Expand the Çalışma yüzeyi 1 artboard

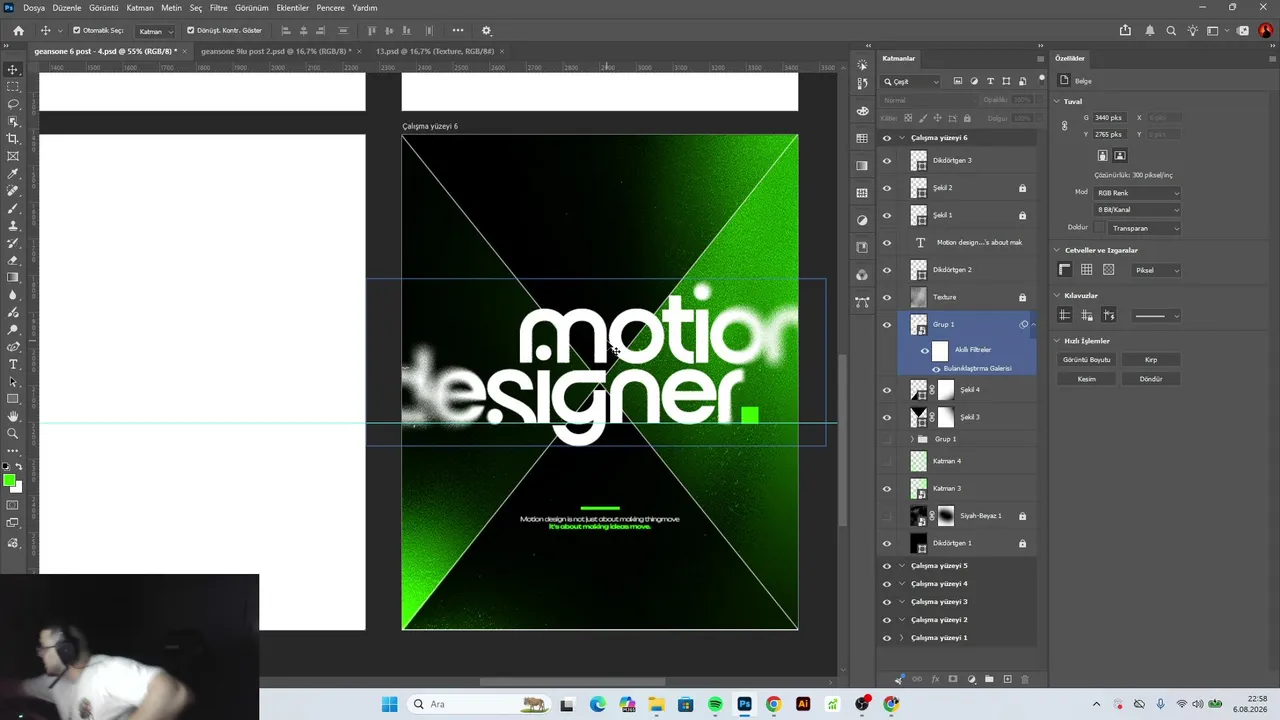902,638
